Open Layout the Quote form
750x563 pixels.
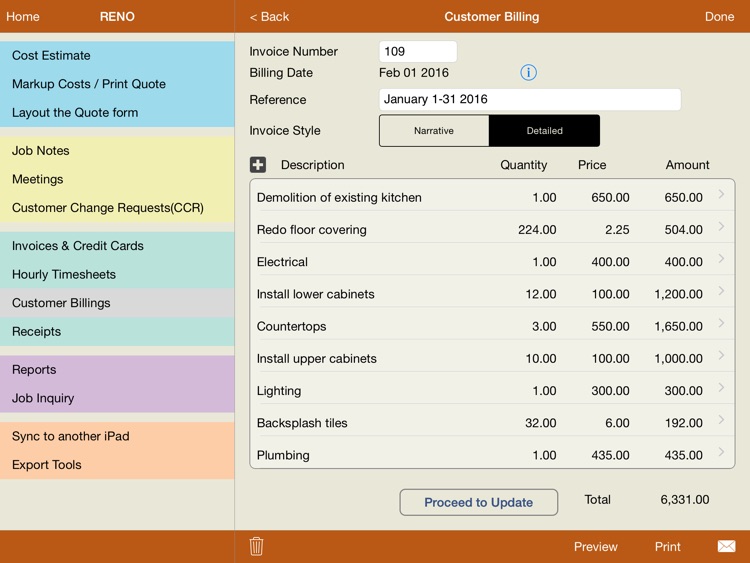tap(117, 113)
